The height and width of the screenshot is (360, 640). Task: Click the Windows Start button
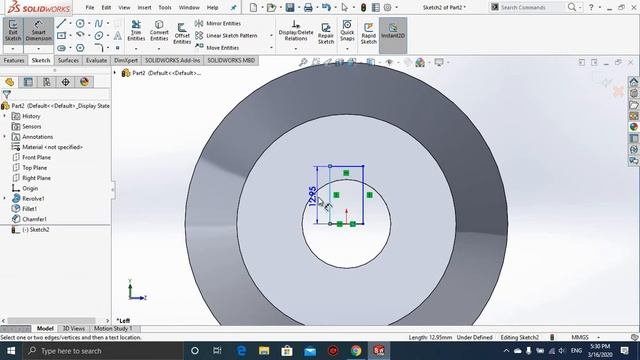click(11, 351)
